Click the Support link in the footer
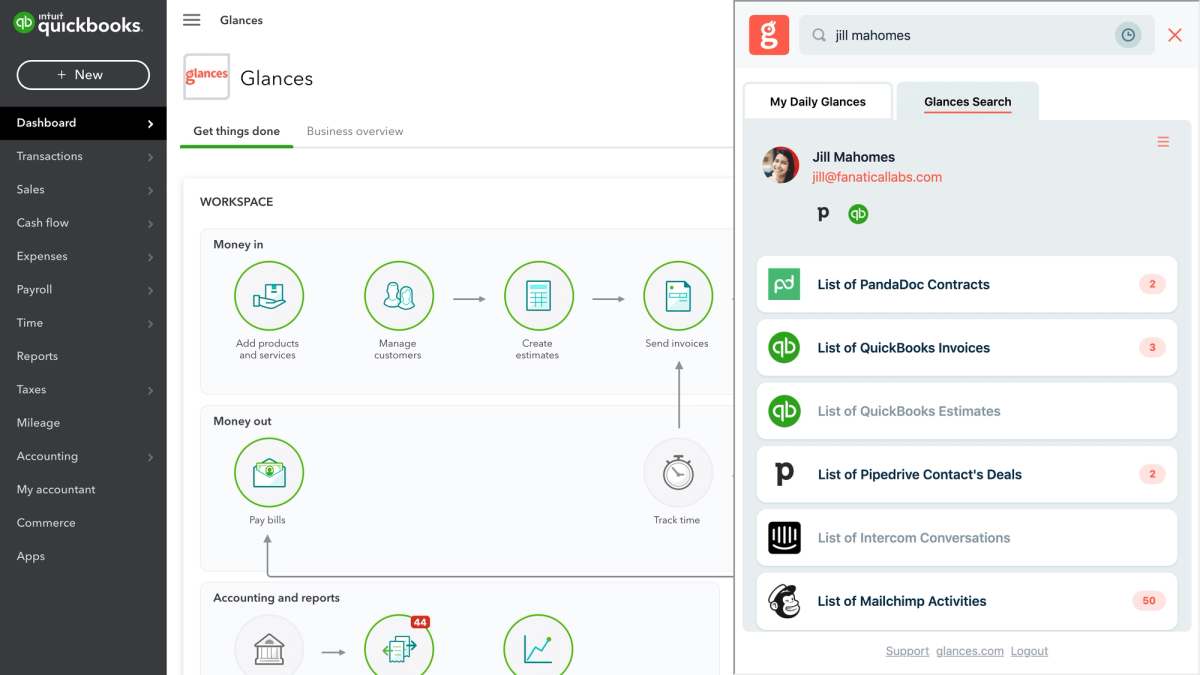Screen dimensions: 1200x675 point(907,651)
